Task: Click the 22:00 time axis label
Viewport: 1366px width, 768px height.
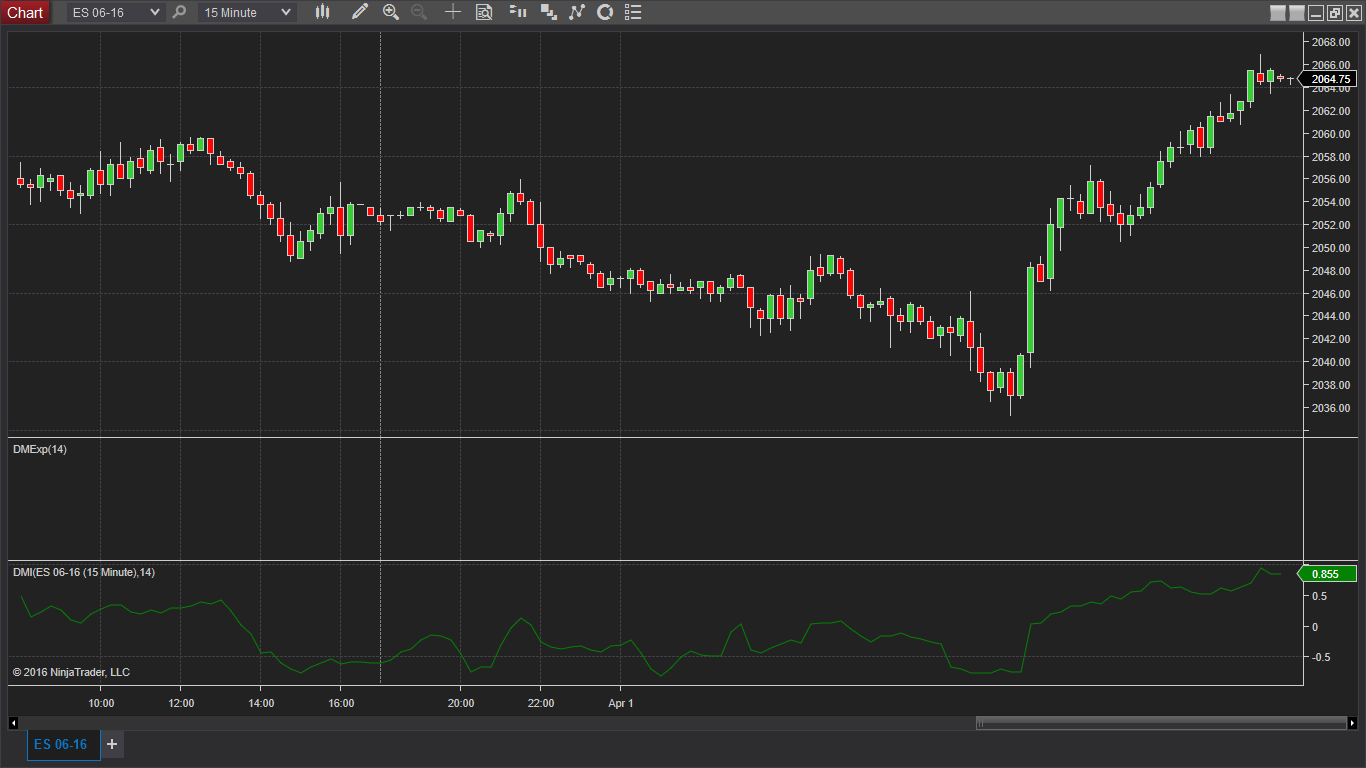Action: coord(541,703)
